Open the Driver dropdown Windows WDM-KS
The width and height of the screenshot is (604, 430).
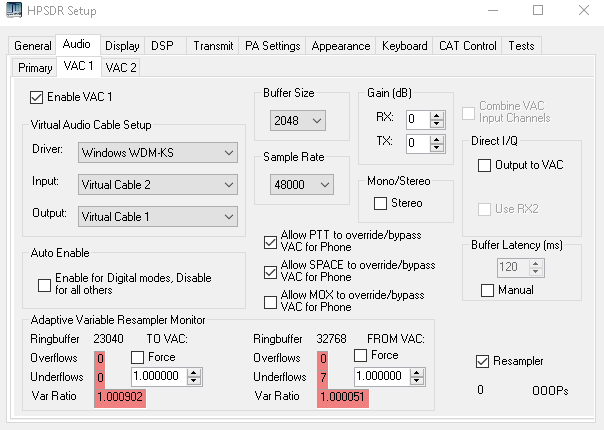click(x=157, y=152)
